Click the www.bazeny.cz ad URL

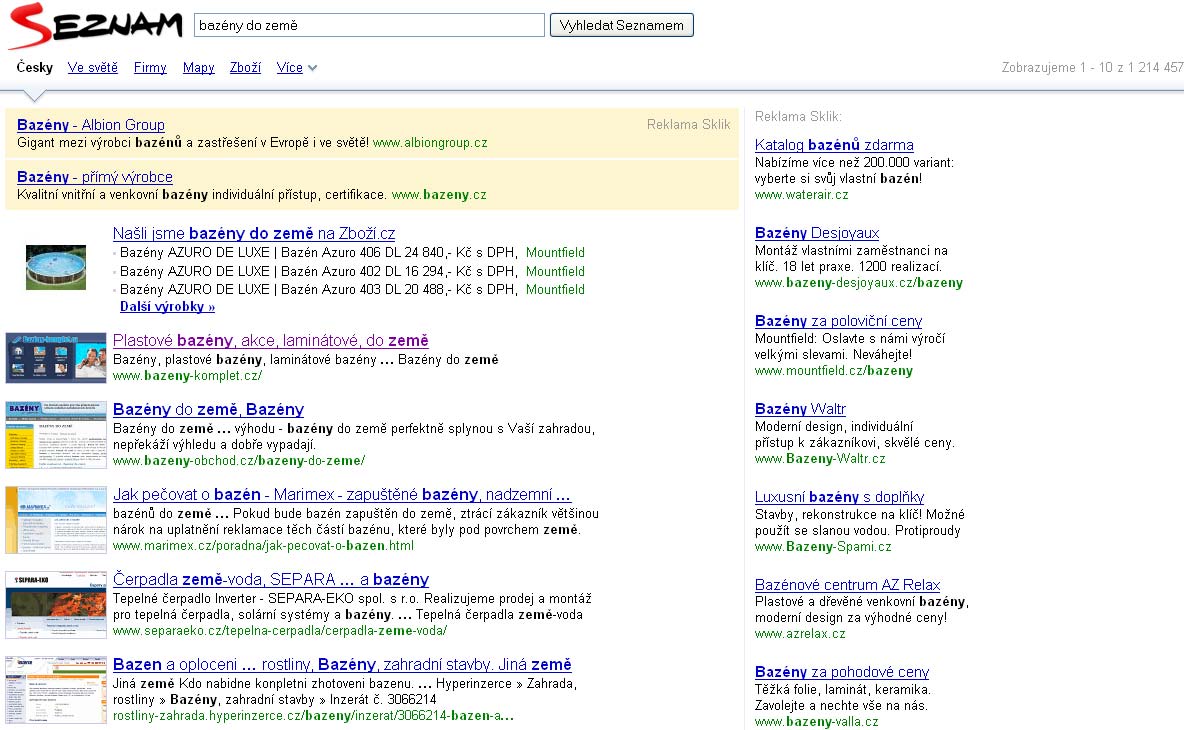439,195
